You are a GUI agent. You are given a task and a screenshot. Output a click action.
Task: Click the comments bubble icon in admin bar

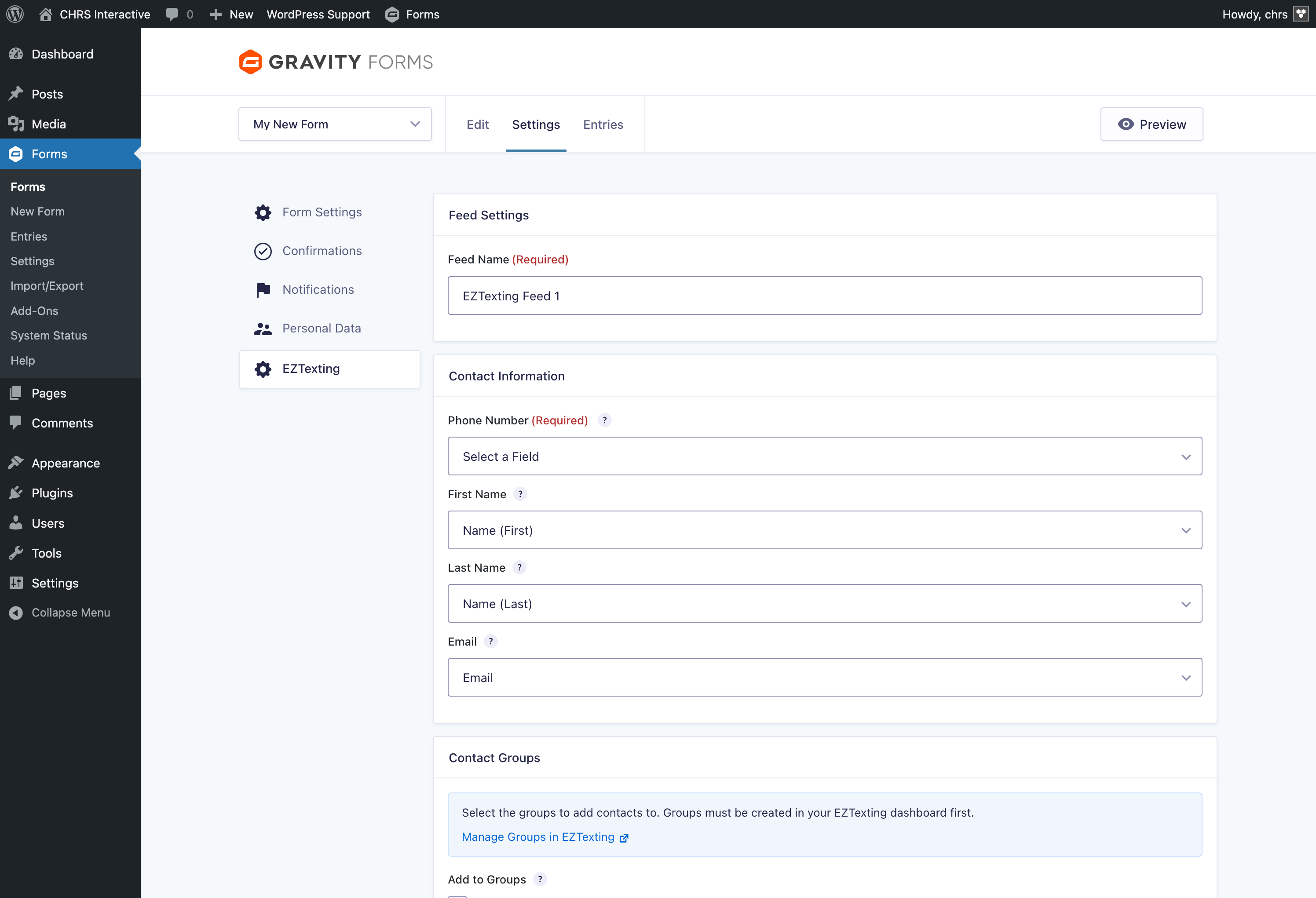pos(172,14)
